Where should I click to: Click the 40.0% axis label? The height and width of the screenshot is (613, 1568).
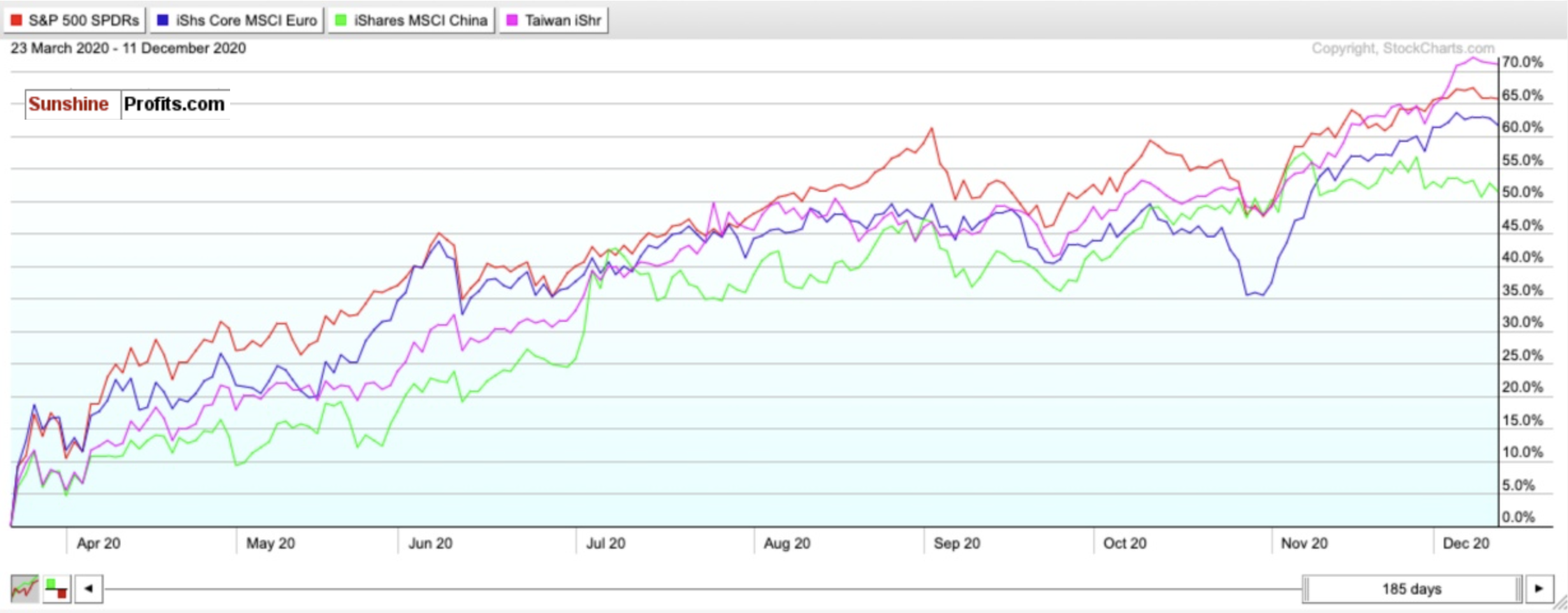[x=1522, y=257]
